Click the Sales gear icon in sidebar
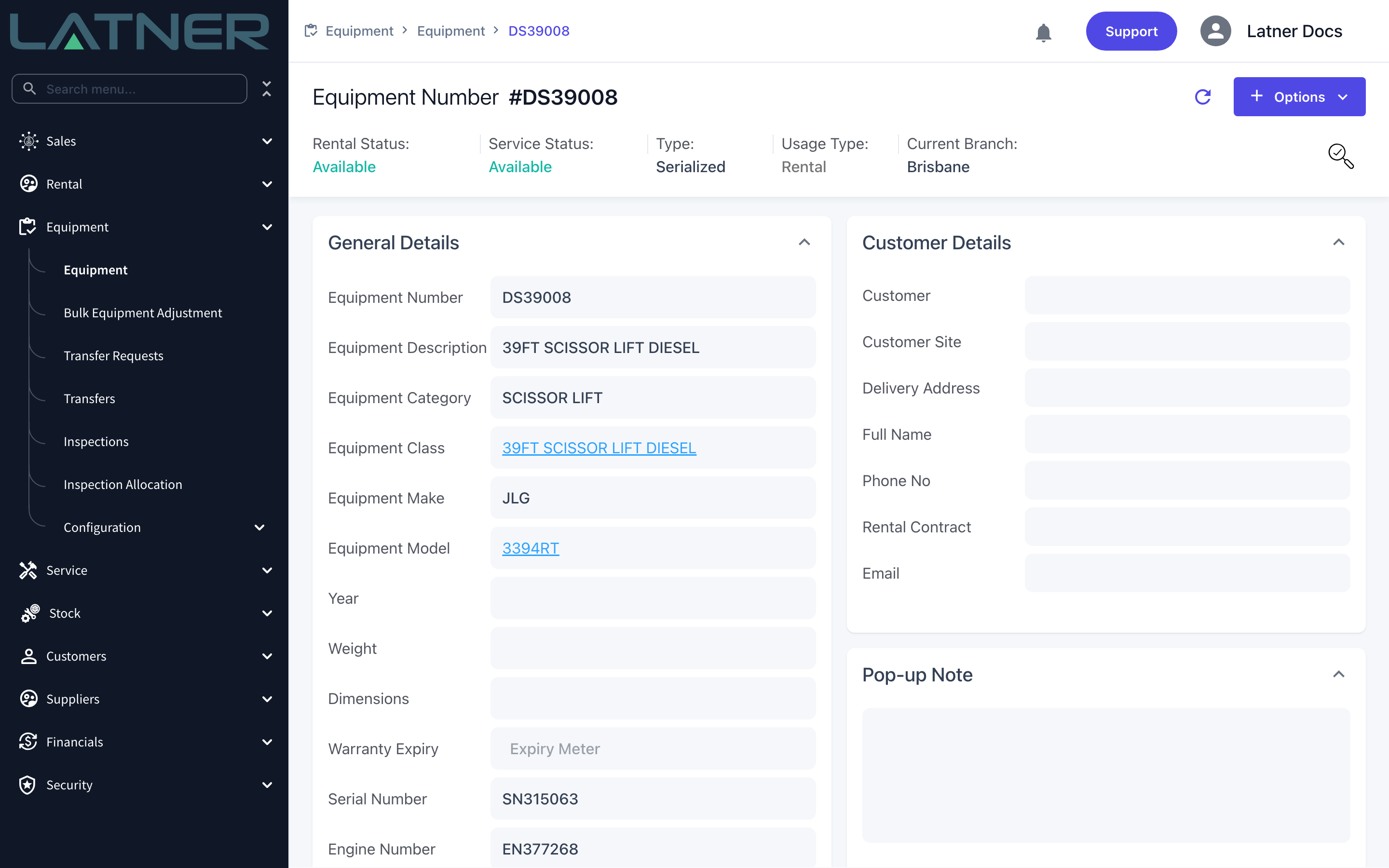The image size is (1389, 868). click(28, 141)
